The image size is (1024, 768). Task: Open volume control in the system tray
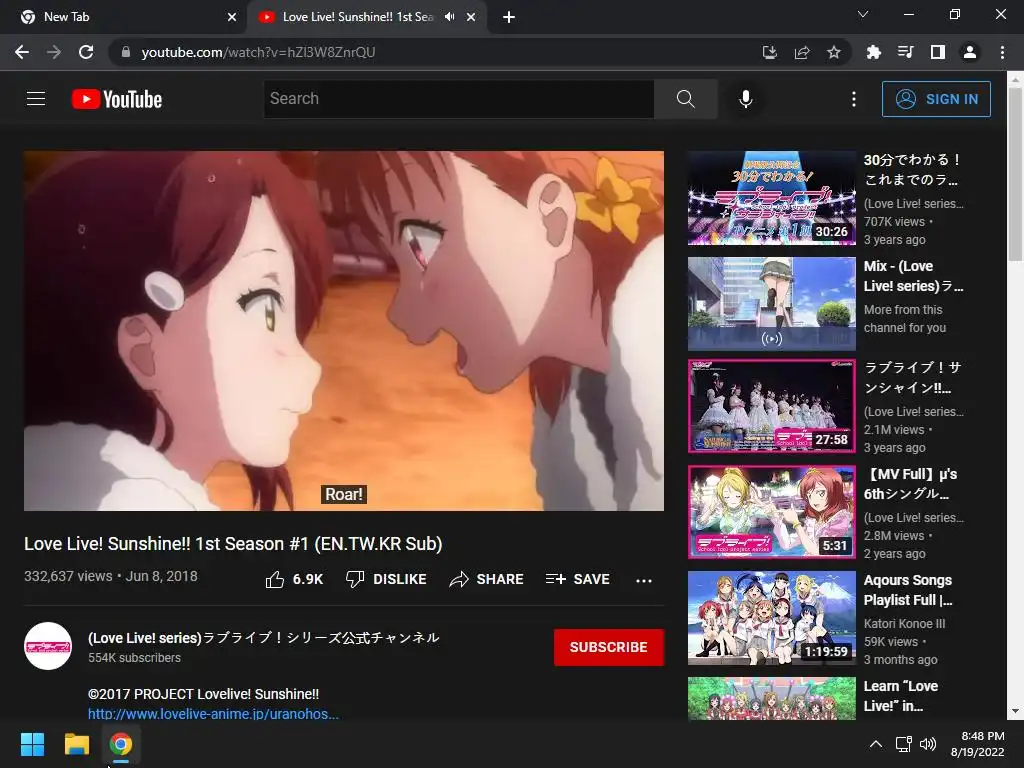click(x=927, y=744)
